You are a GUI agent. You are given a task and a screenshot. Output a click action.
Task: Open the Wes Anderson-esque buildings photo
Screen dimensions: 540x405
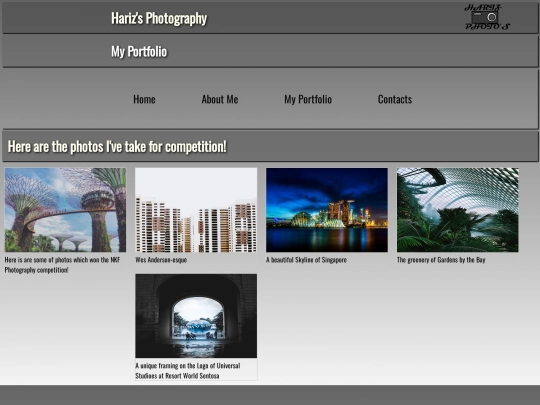pos(196,210)
